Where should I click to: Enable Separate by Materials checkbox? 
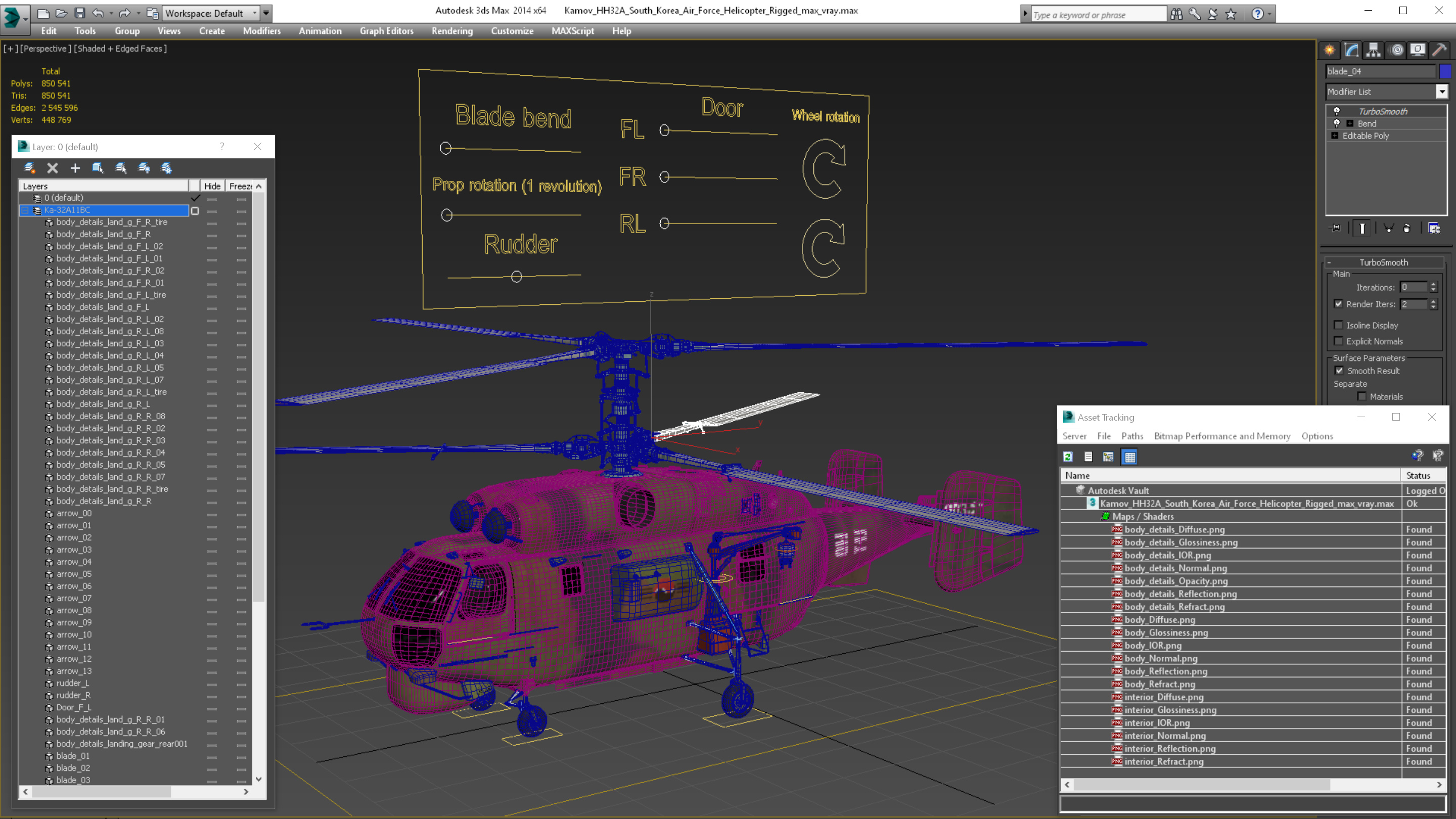pos(1361,396)
